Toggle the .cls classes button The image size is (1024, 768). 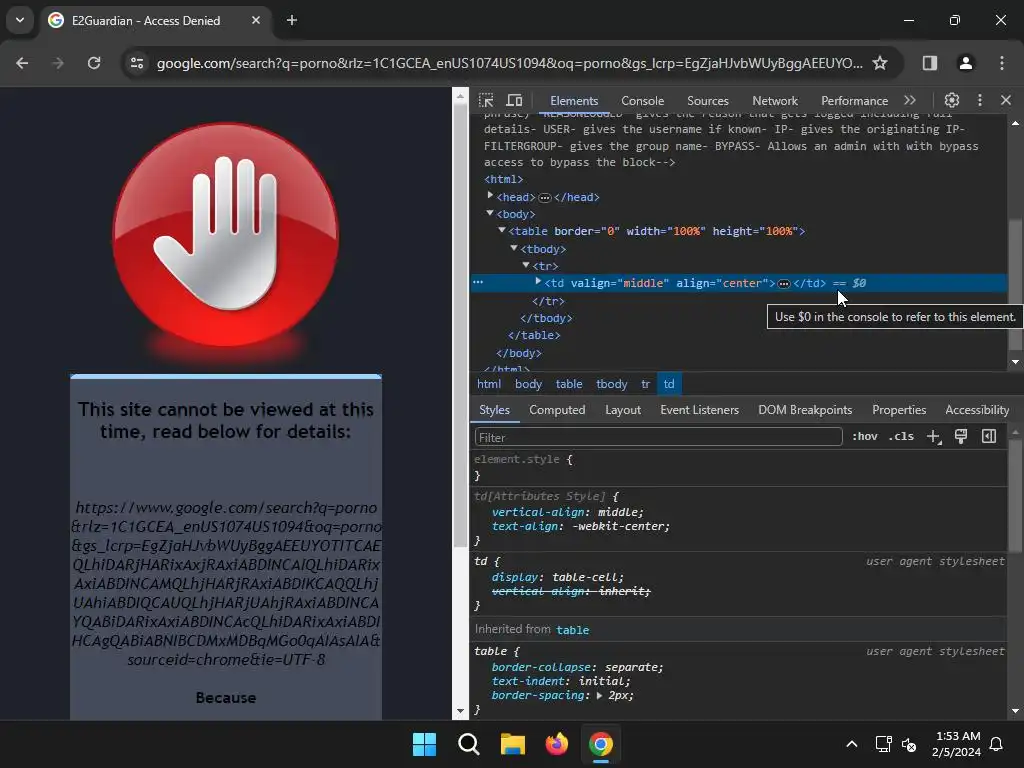tap(901, 437)
